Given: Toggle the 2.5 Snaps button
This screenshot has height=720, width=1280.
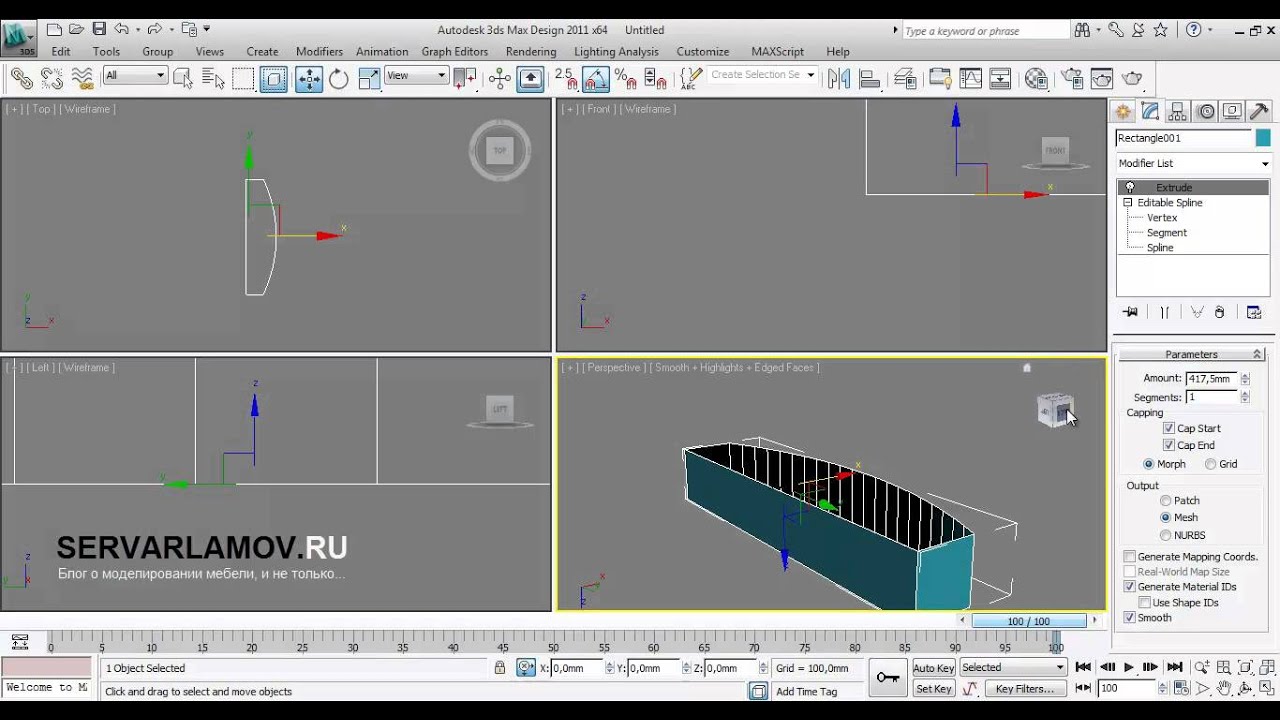Looking at the screenshot, I should (565, 78).
